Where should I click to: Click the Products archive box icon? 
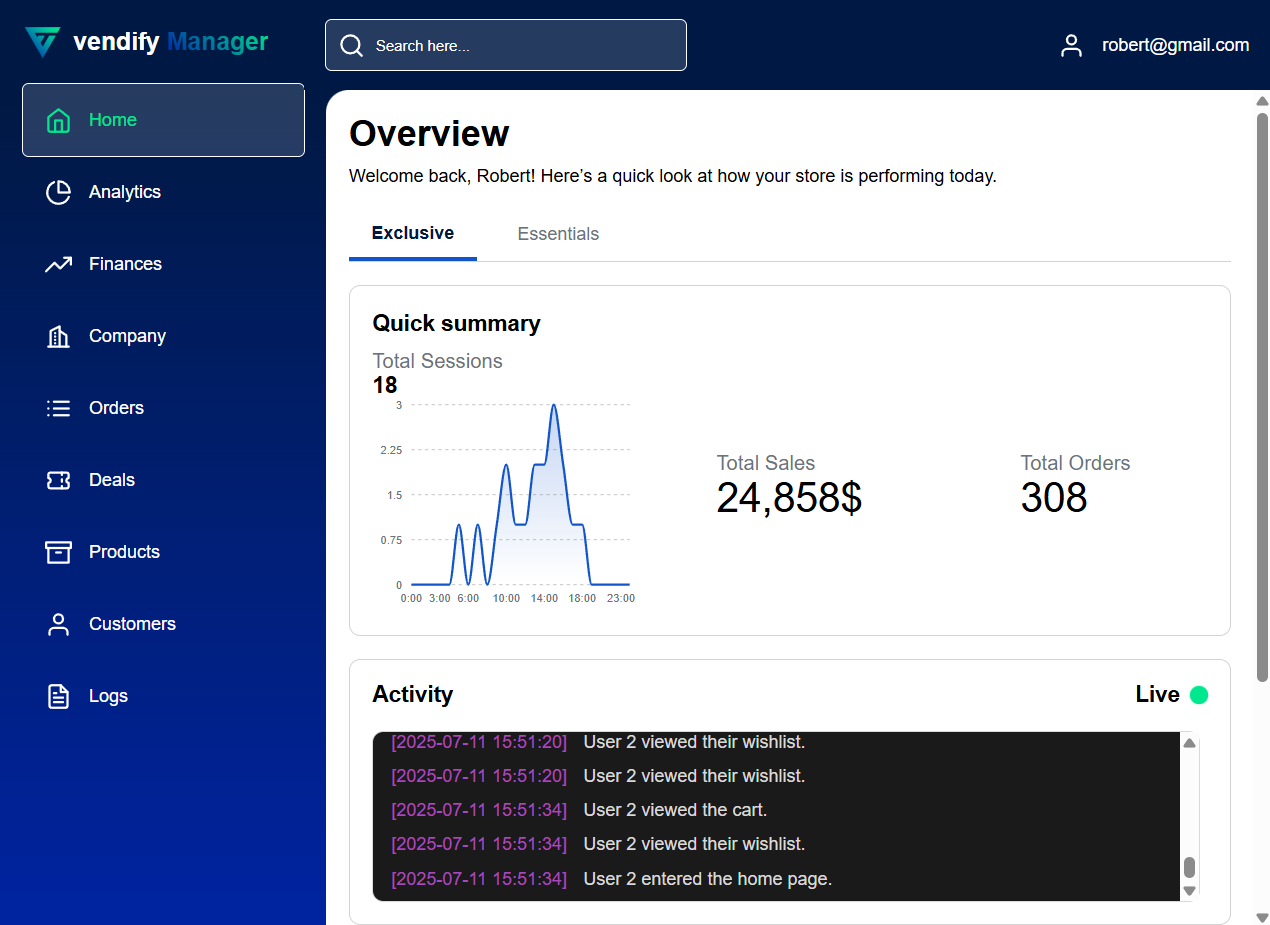[59, 552]
